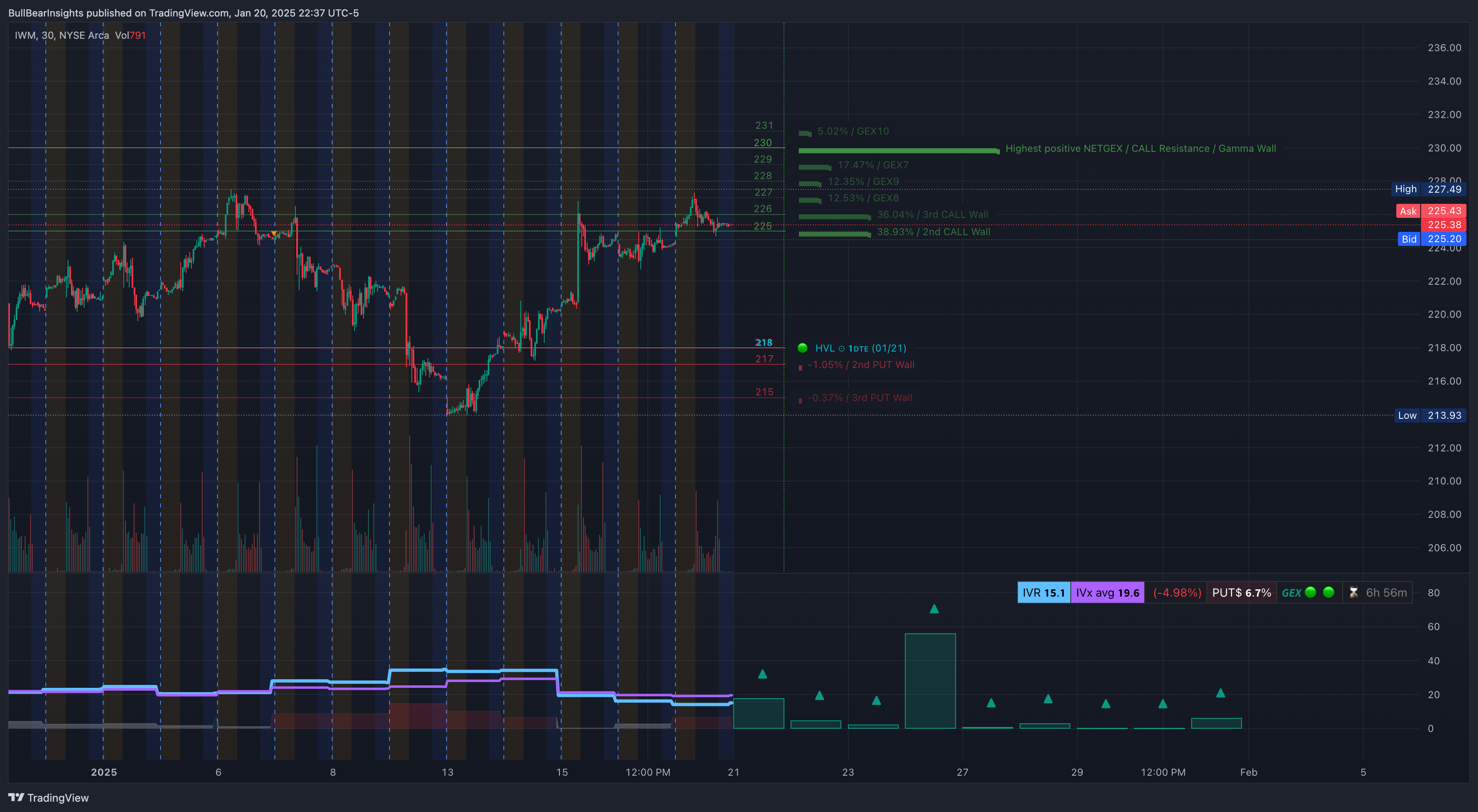The height and width of the screenshot is (812, 1478).
Task: Click the 5.02% / GEX10 label
Action: 853,131
